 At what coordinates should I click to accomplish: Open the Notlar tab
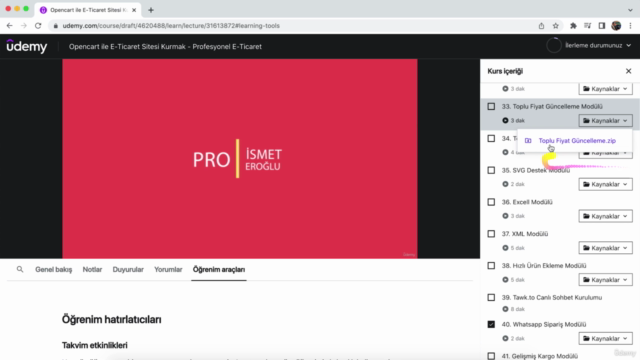pos(92,269)
